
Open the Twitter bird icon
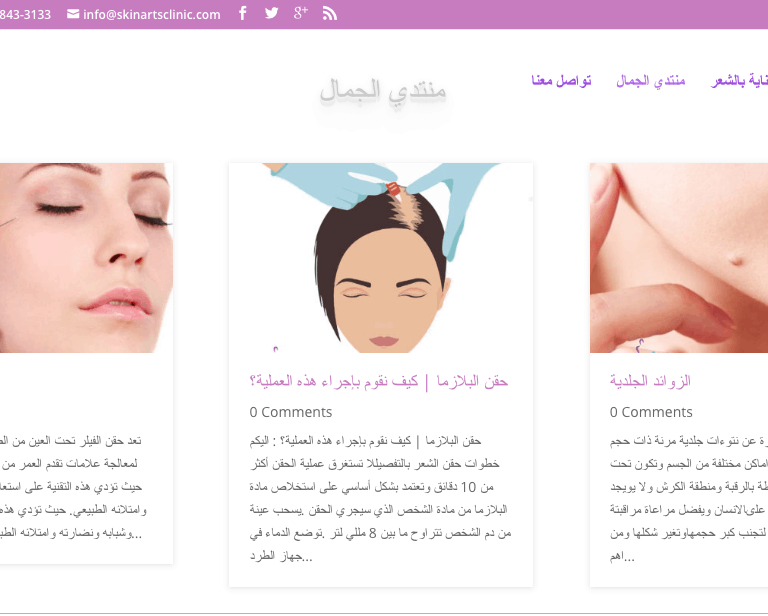click(271, 13)
